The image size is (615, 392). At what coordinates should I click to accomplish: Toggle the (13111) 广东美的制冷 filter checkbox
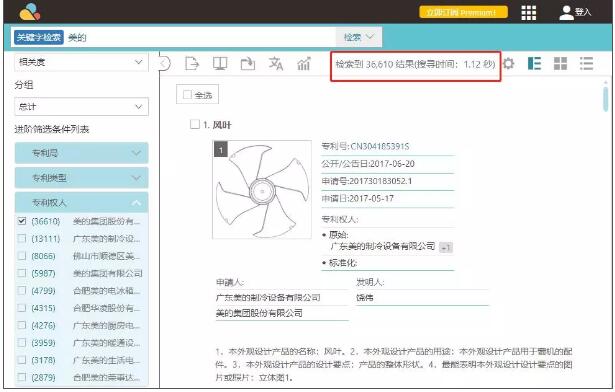tap(22, 238)
